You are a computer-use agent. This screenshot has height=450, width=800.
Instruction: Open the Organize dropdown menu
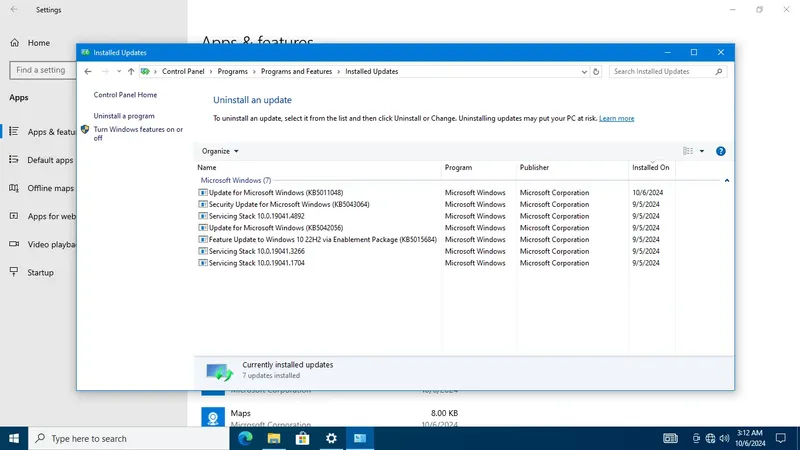click(x=220, y=151)
